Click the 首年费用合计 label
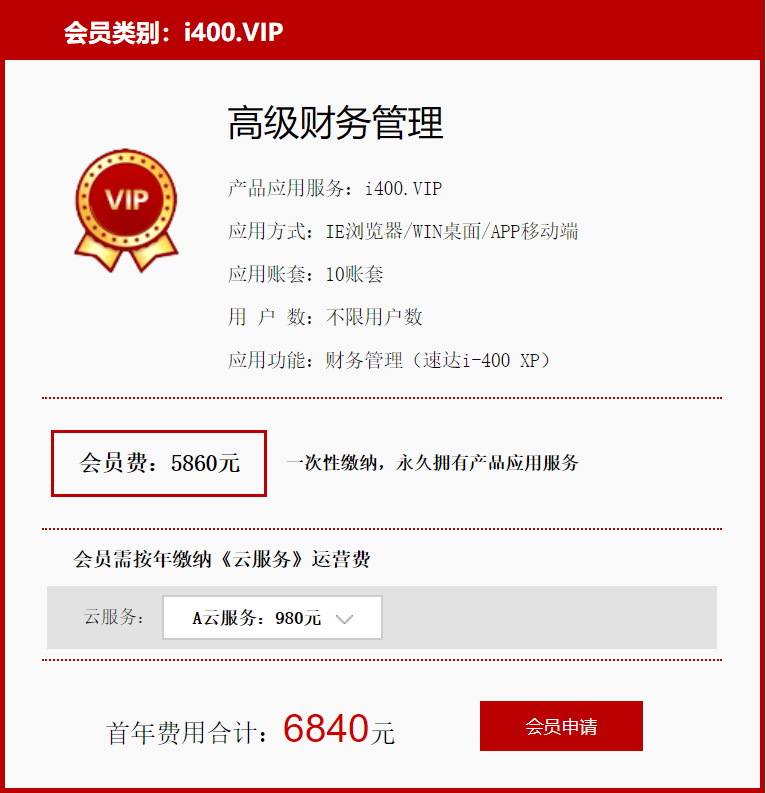 186,733
